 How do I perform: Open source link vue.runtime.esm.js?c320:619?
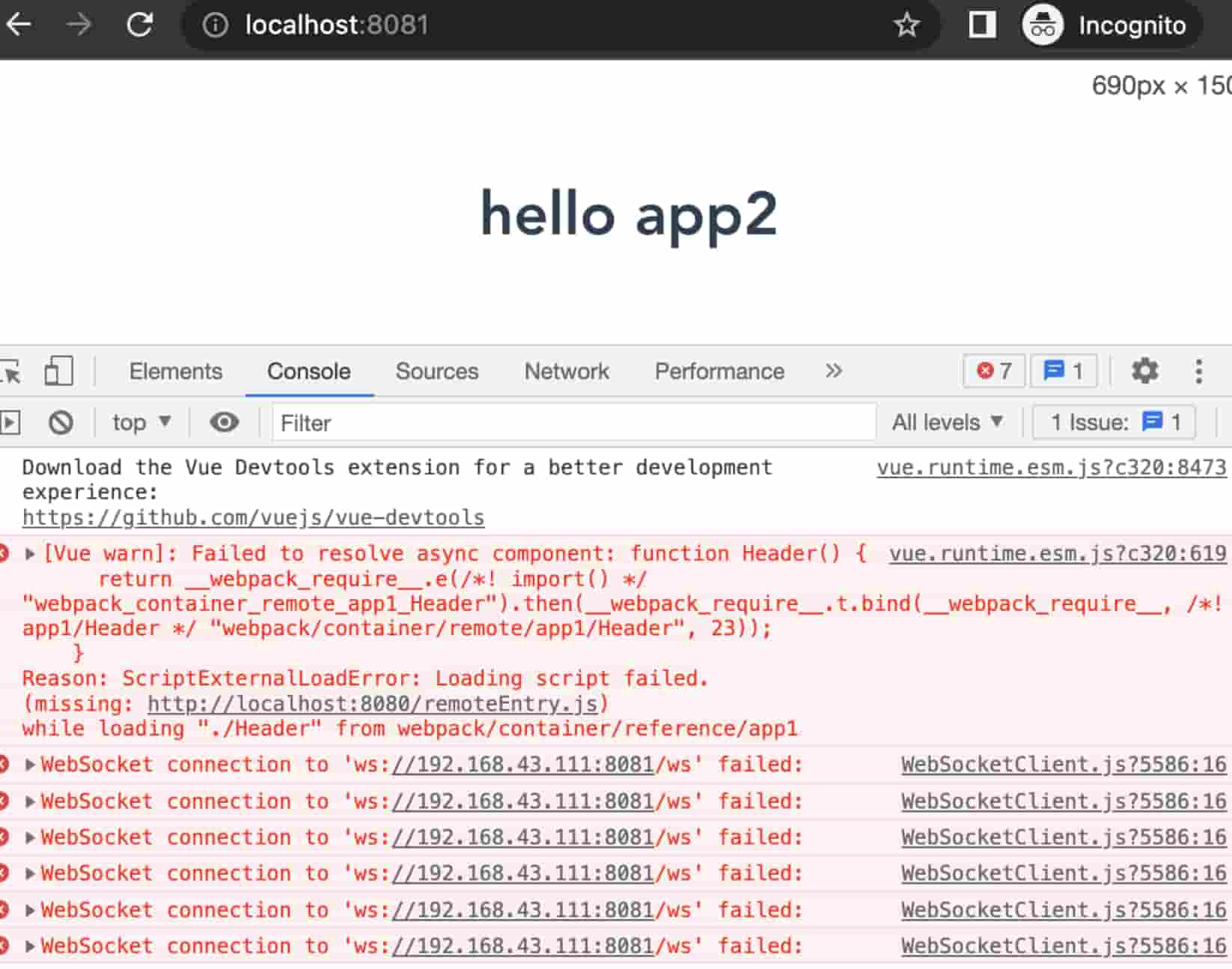coord(1058,553)
